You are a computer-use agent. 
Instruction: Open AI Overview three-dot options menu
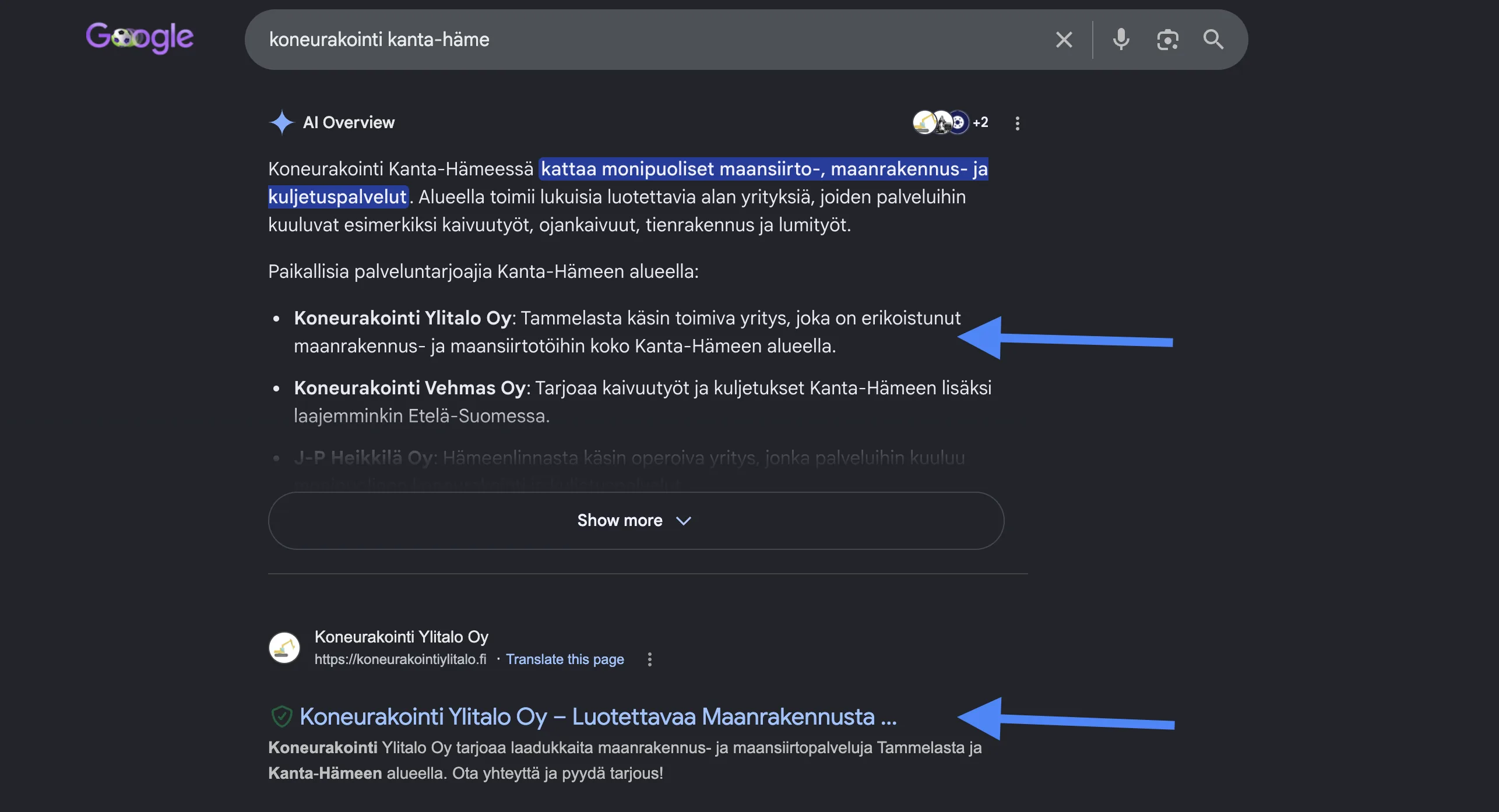pyautogui.click(x=1017, y=123)
